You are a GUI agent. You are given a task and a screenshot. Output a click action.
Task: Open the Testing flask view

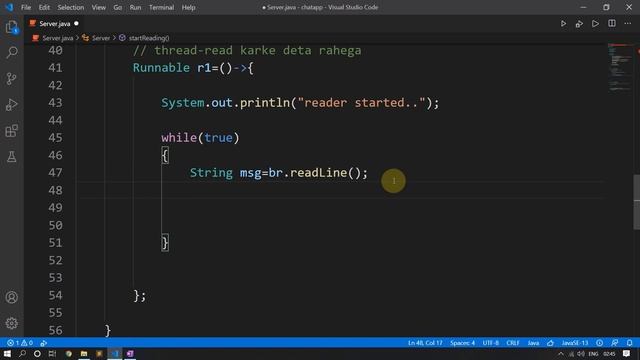tap(11, 157)
